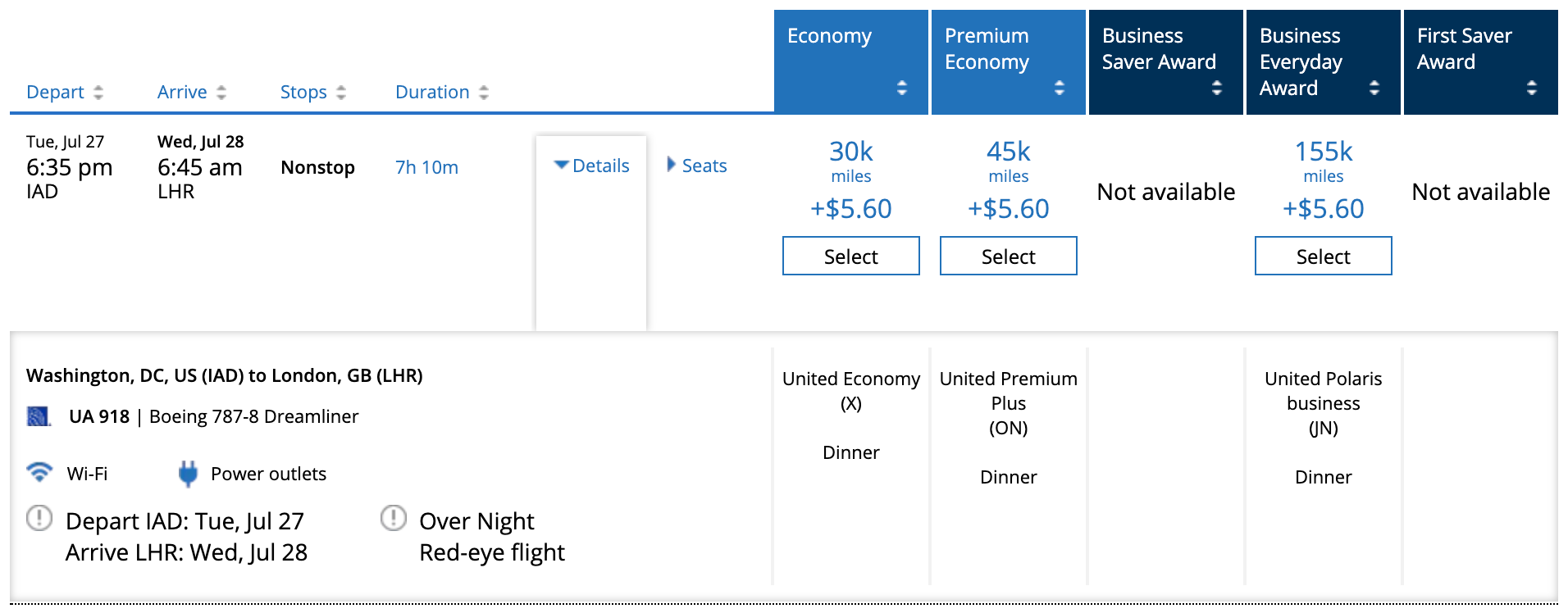Click the Not available Business Saver cell
Image resolution: width=1568 pixels, height=613 pixels.
point(1165,192)
